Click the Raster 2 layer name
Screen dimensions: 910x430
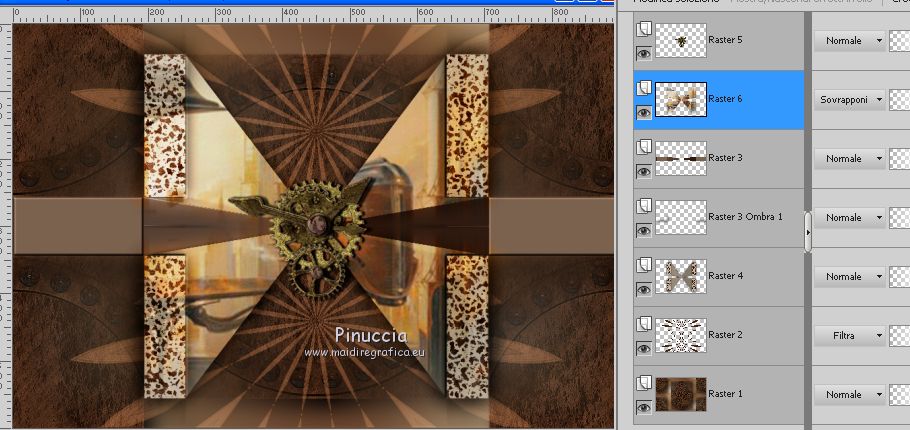(725, 335)
